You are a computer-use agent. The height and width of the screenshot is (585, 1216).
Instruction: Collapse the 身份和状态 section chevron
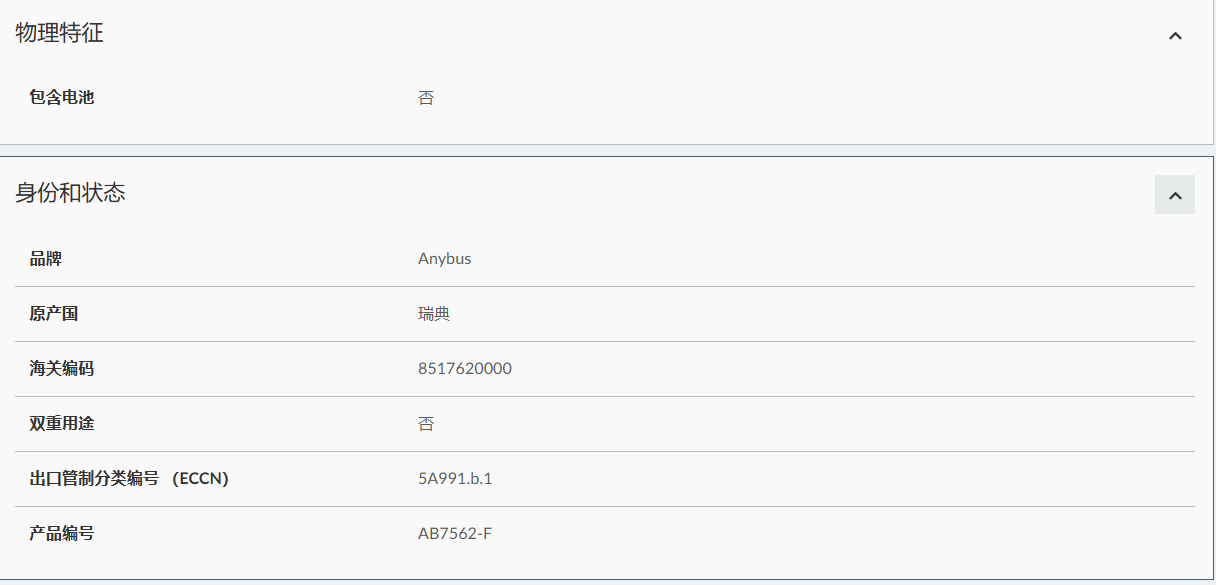1175,195
